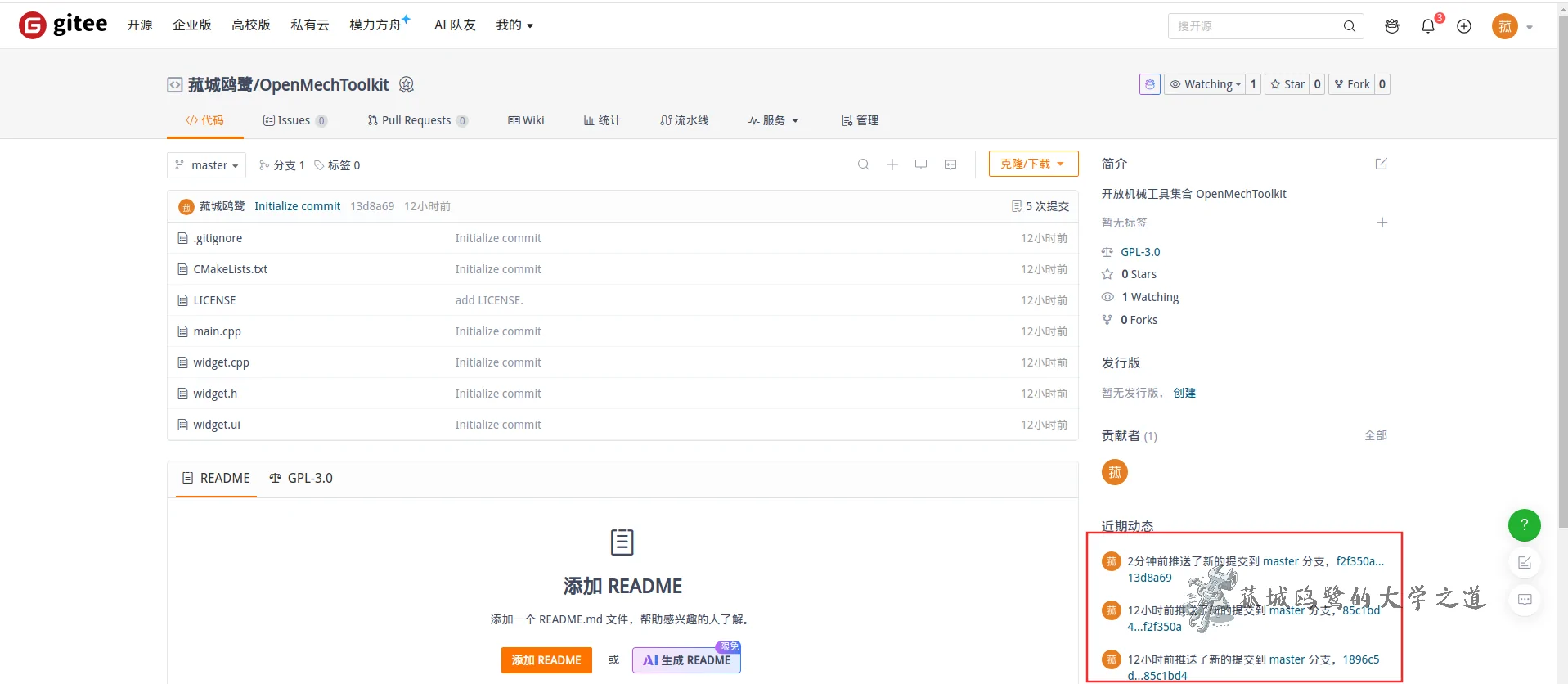Screen dimensions: 1568x684
Task: Click the green help question mark button
Action: tap(1524, 525)
